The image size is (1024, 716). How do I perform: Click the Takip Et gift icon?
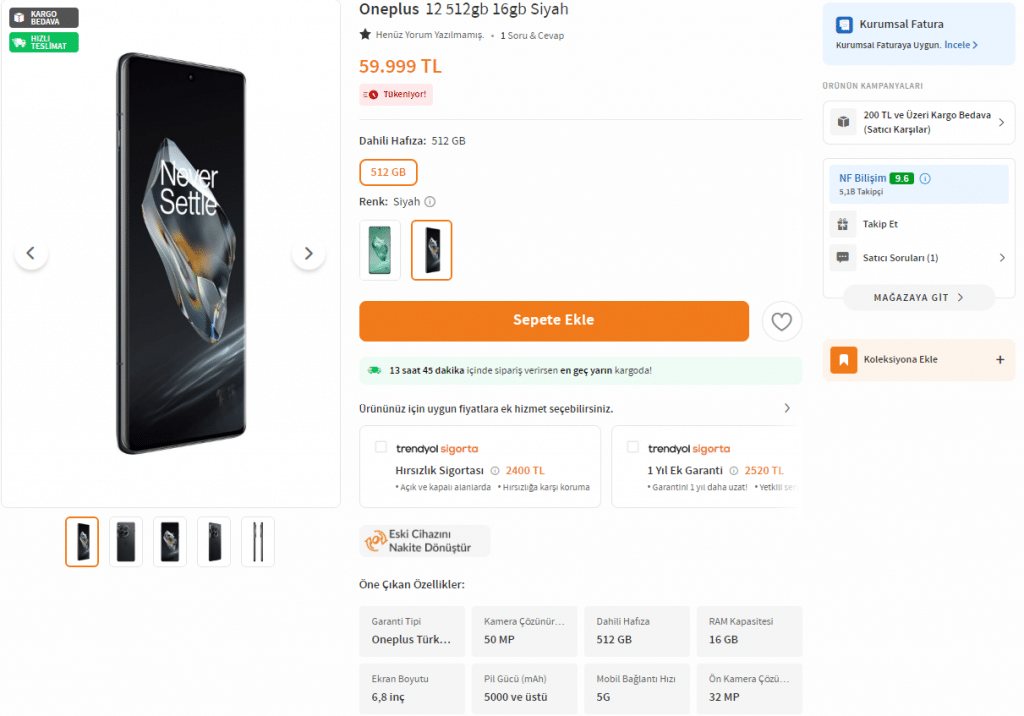point(843,224)
